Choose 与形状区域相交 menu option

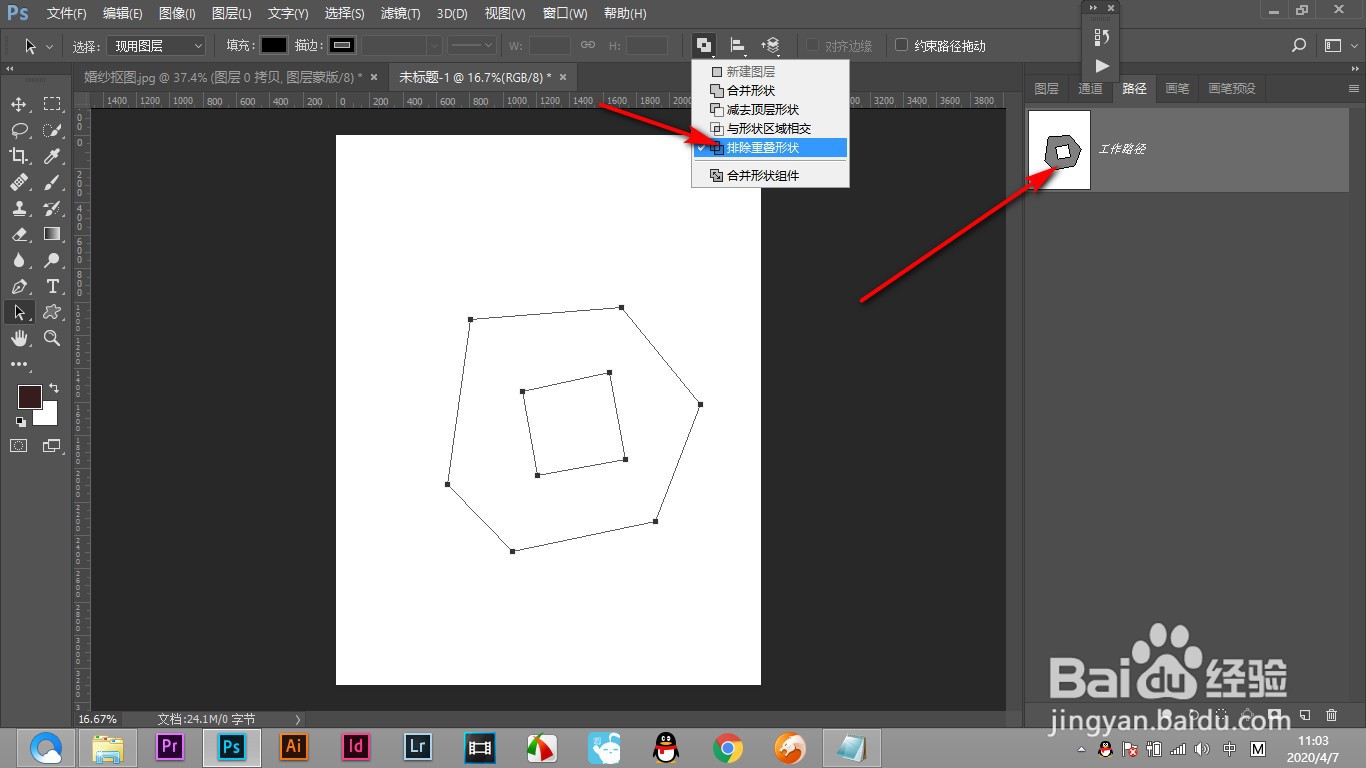(770, 129)
